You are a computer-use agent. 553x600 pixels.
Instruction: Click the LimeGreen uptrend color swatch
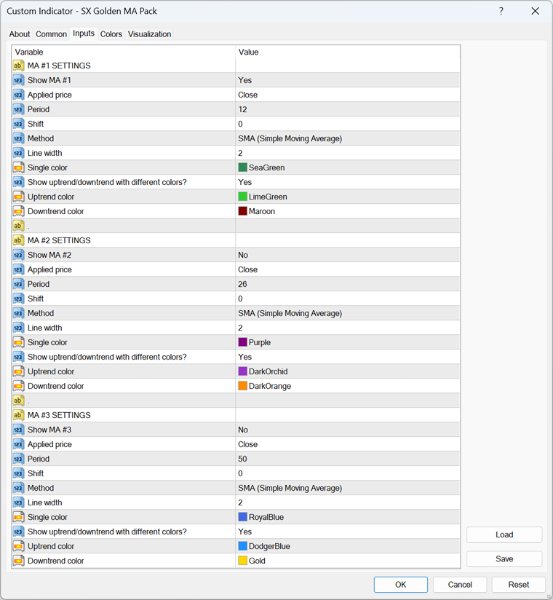(243, 197)
